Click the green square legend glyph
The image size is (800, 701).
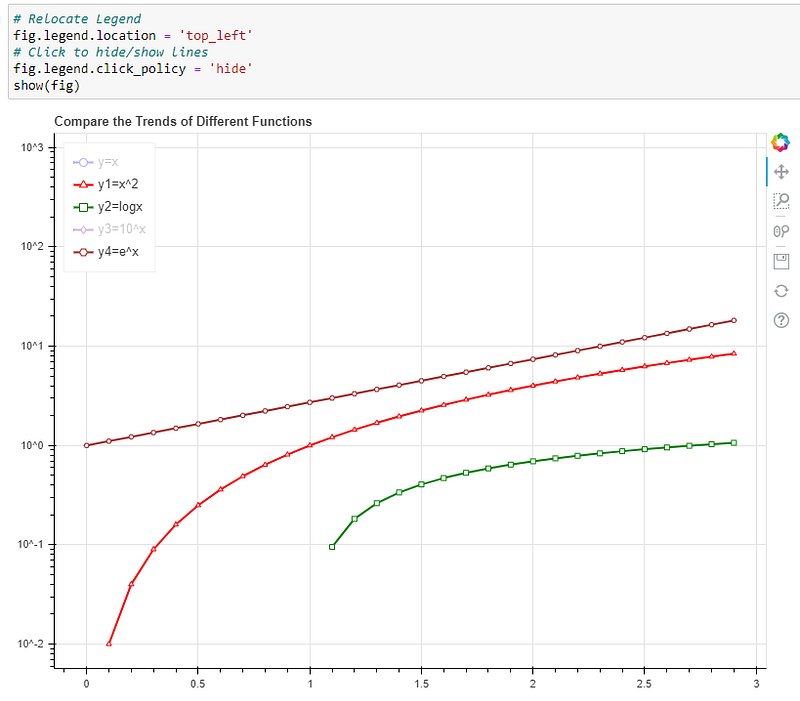tap(83, 207)
